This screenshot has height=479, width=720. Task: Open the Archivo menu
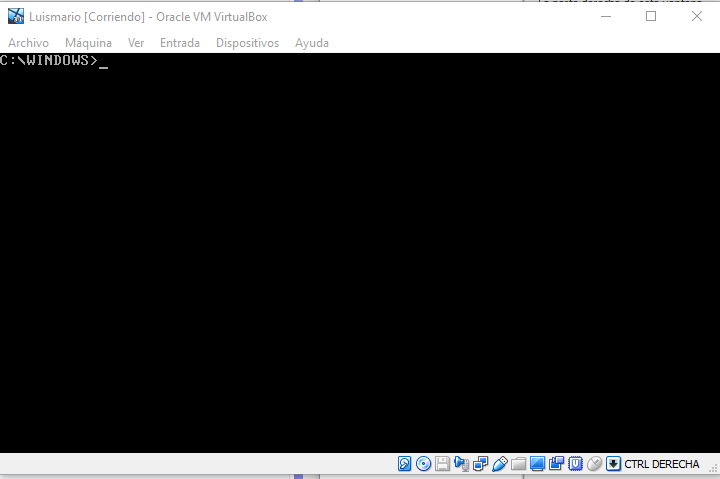[x=28, y=43]
